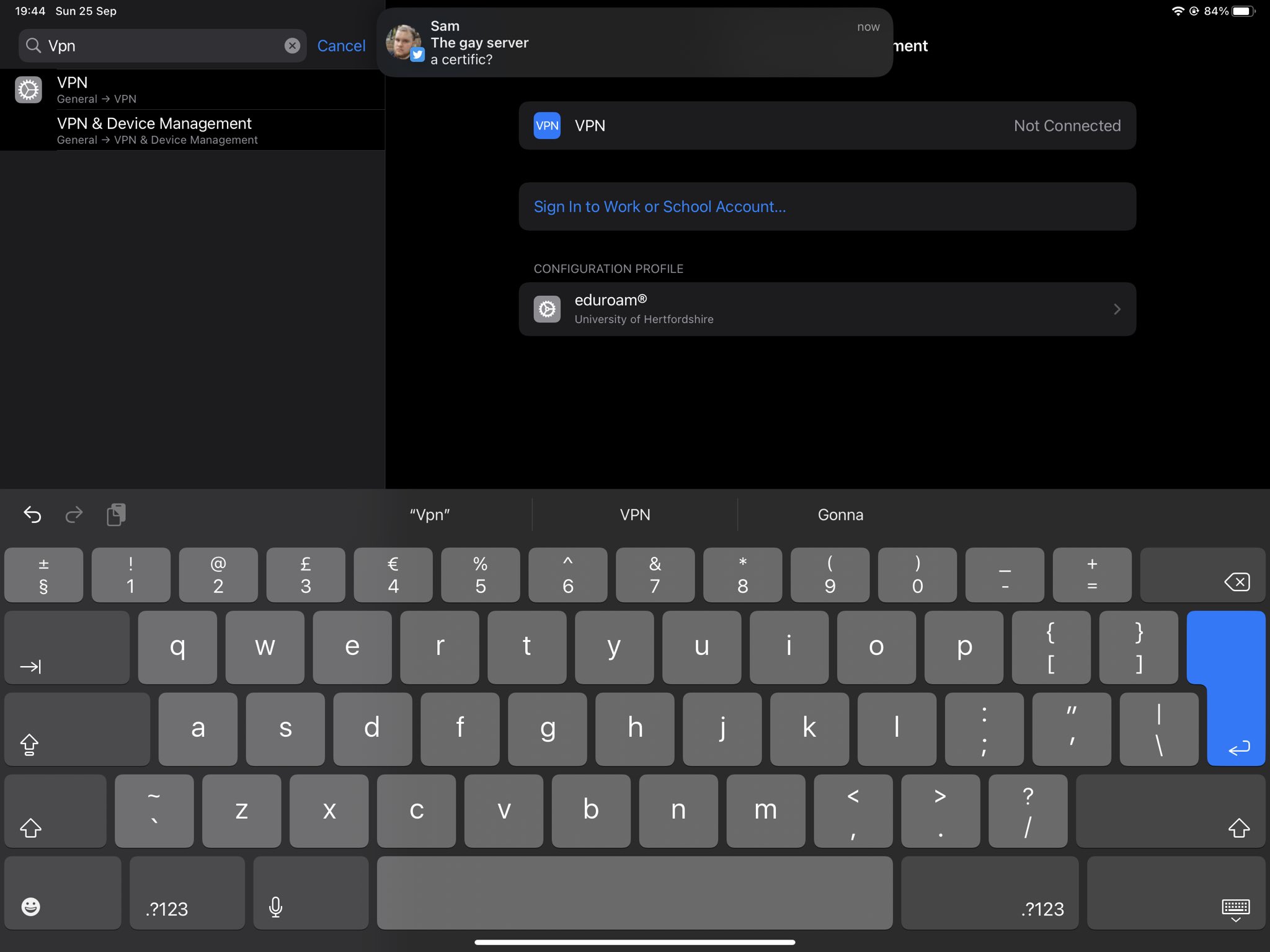Open the VPN Not Connected row

coord(827,126)
